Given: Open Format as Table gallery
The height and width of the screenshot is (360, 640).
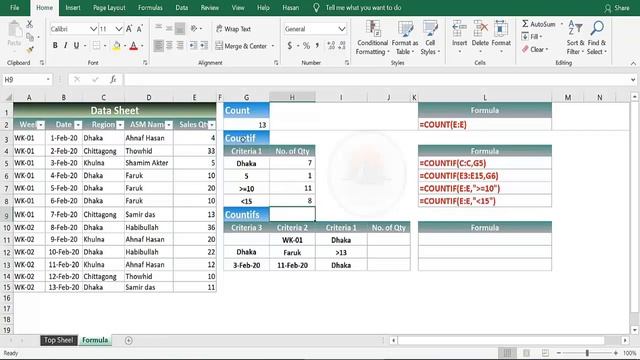Looking at the screenshot, I should click(405, 38).
